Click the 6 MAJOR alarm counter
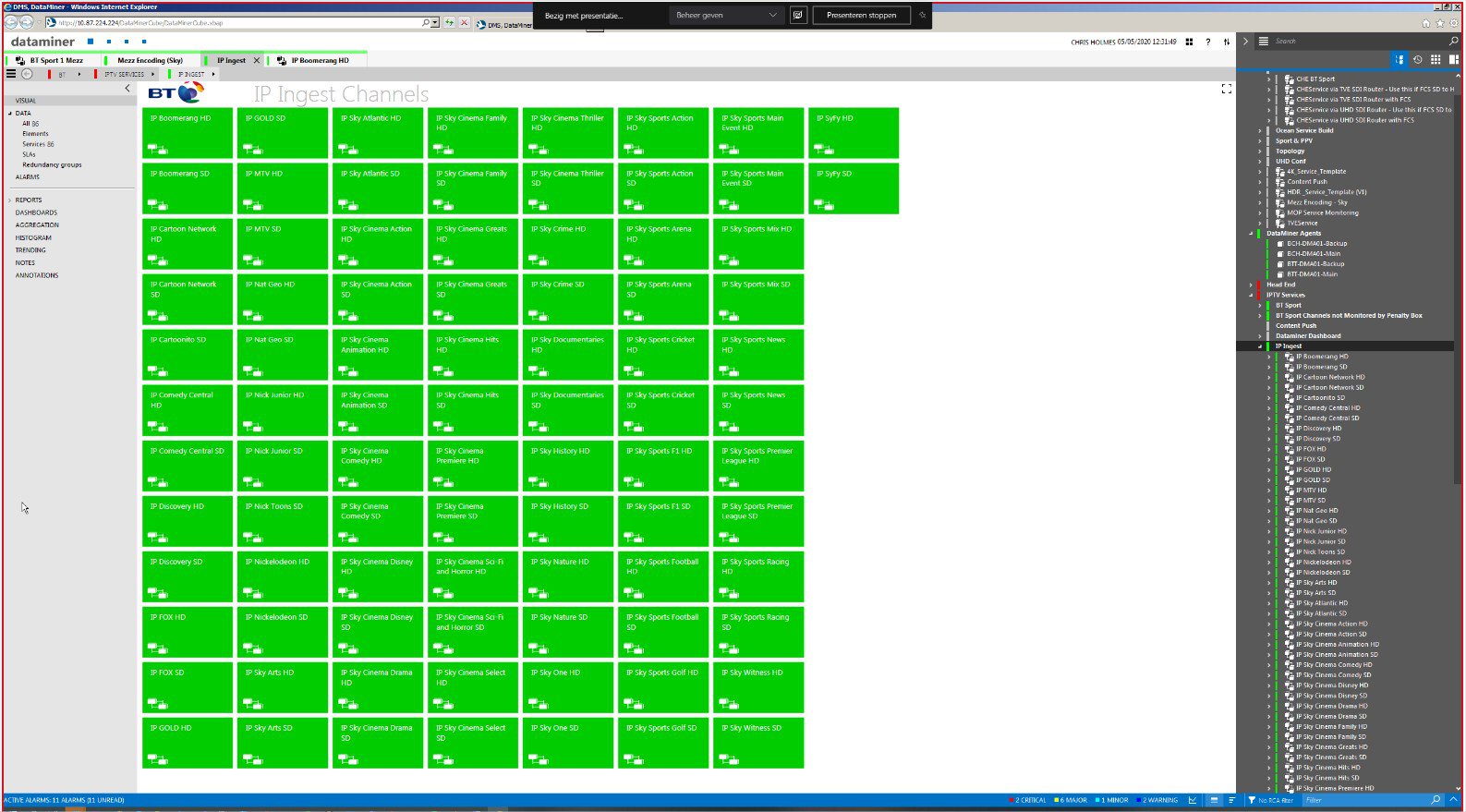The image size is (1466, 812). click(x=1072, y=800)
